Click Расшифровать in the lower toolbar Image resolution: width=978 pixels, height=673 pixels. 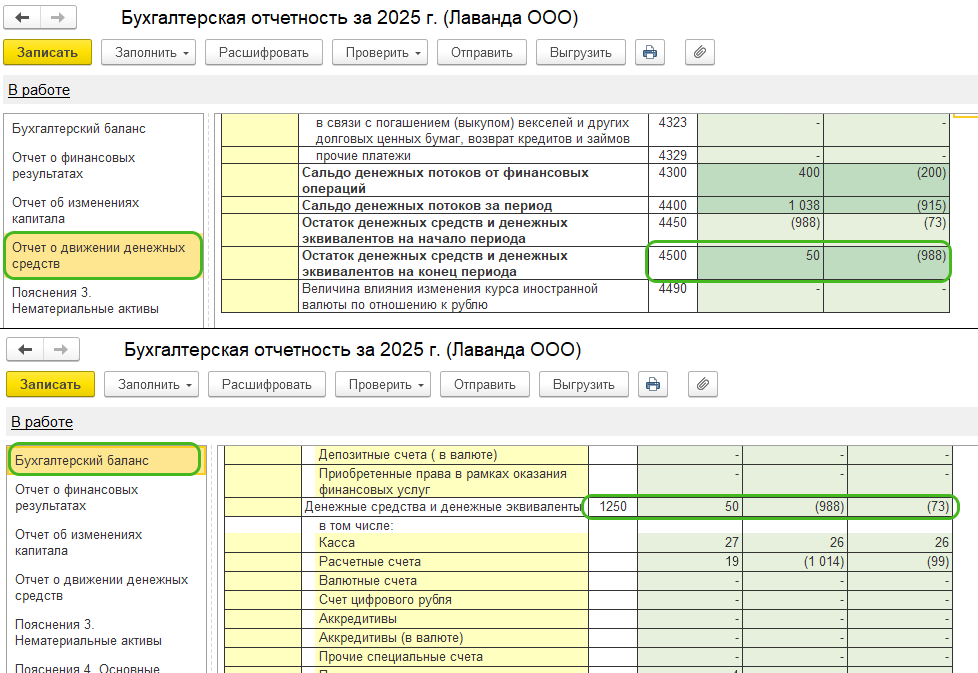coord(266,384)
